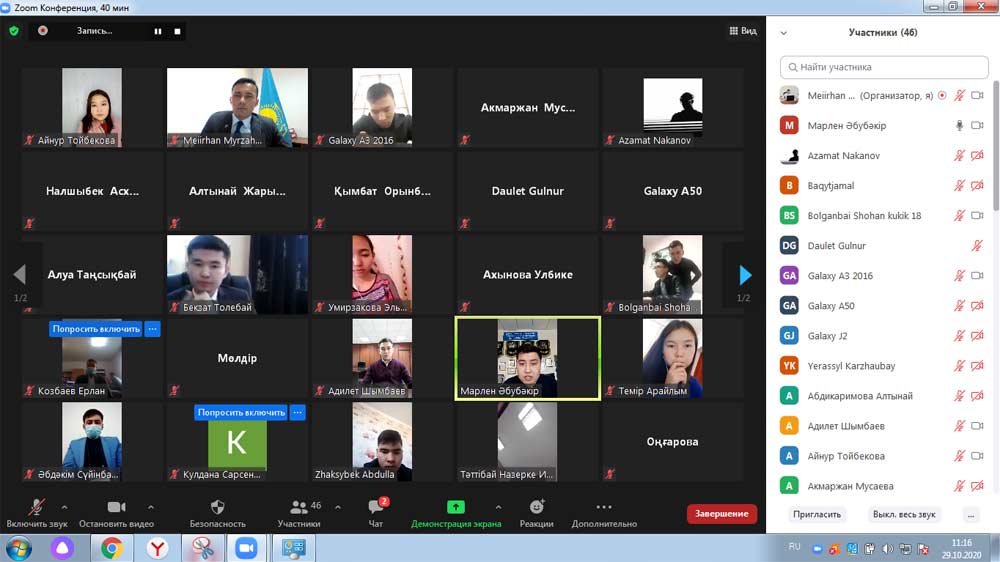The width and height of the screenshot is (1000, 562).
Task: Click the green encryption shield icon
Action: 14,31
